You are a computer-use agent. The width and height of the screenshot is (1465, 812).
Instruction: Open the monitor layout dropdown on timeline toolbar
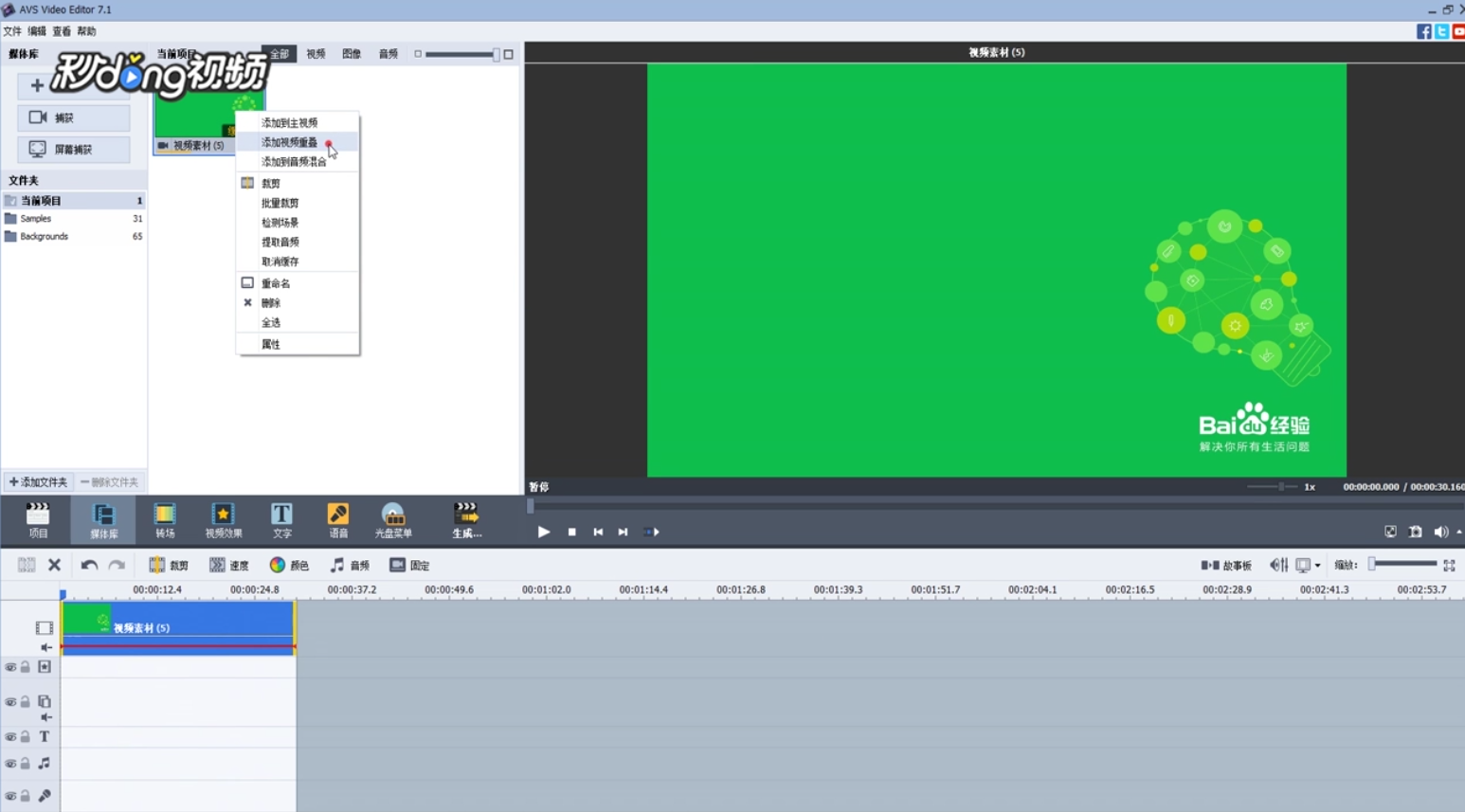[1308, 565]
